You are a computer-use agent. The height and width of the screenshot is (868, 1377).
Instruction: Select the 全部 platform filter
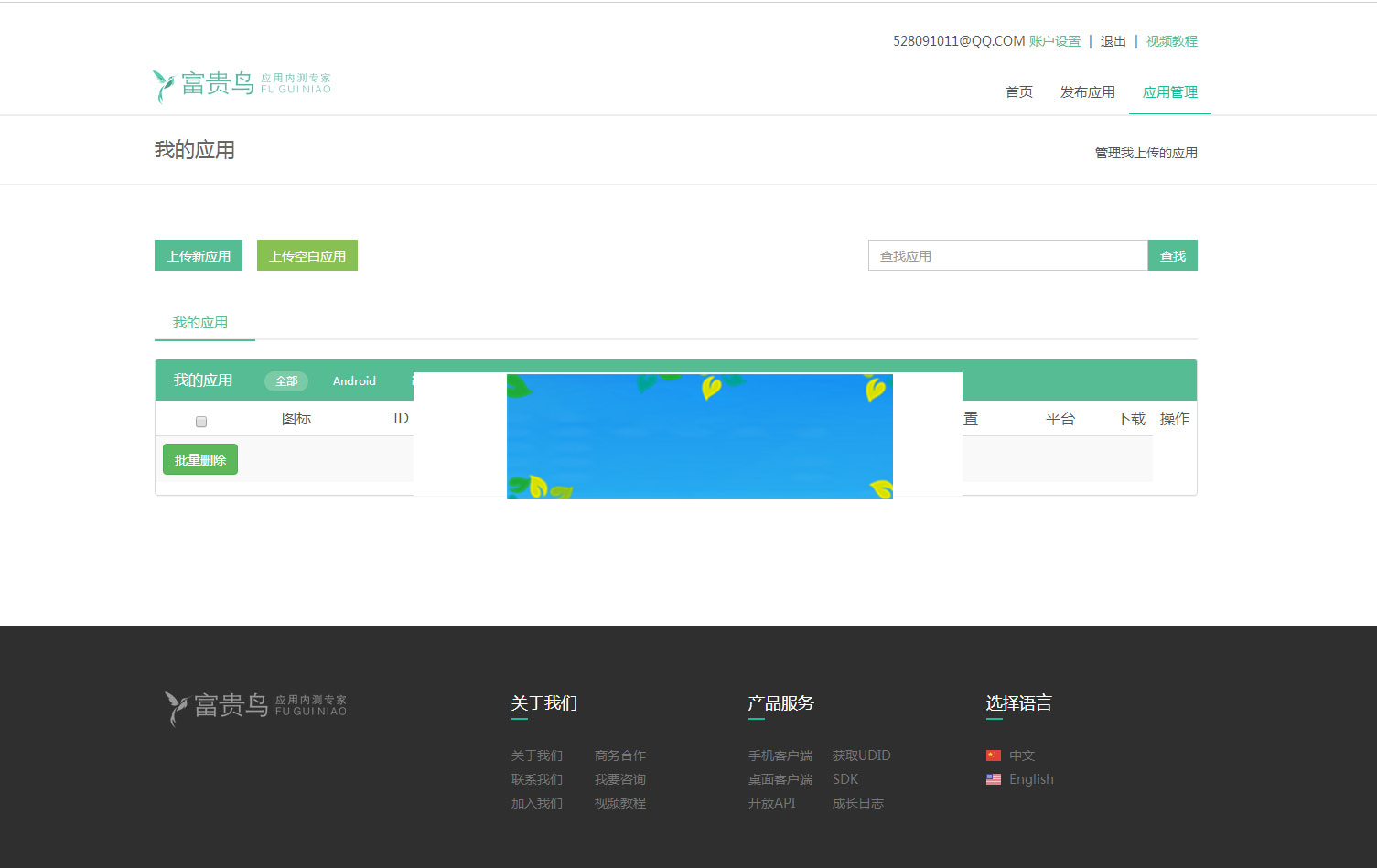coord(285,380)
